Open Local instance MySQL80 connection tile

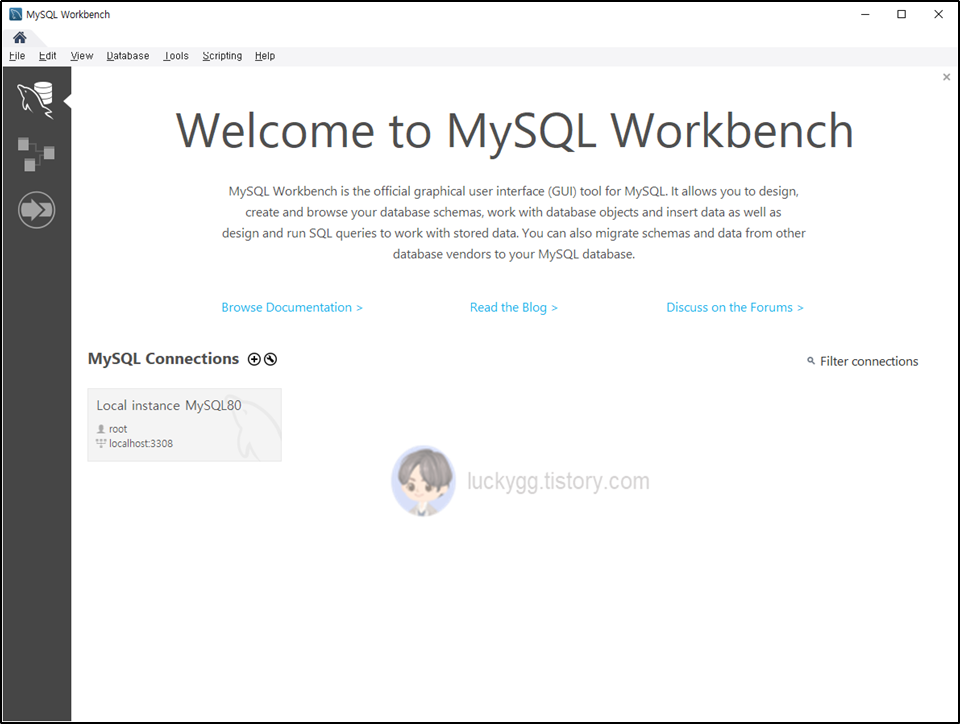click(184, 425)
